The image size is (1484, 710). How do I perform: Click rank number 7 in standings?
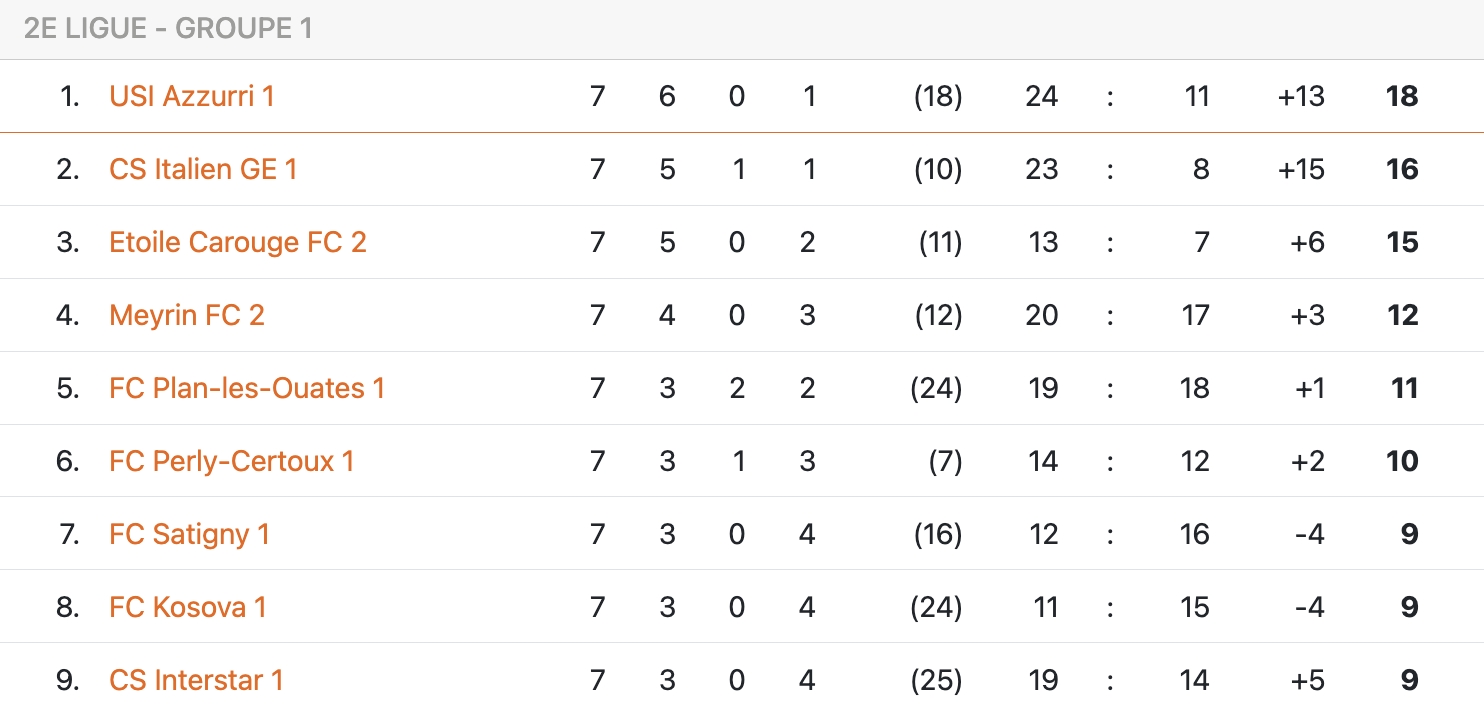tap(68, 534)
